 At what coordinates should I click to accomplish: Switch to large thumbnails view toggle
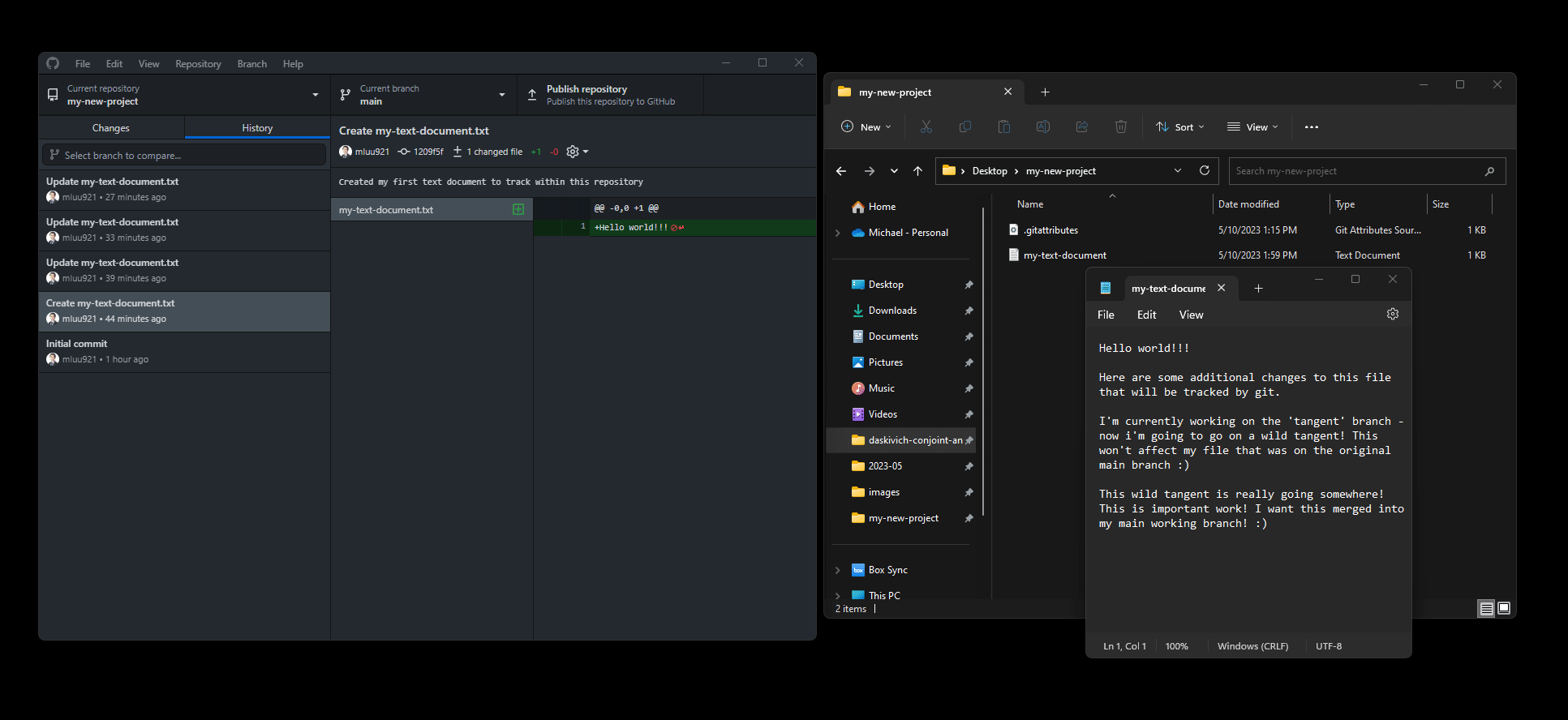coord(1503,608)
